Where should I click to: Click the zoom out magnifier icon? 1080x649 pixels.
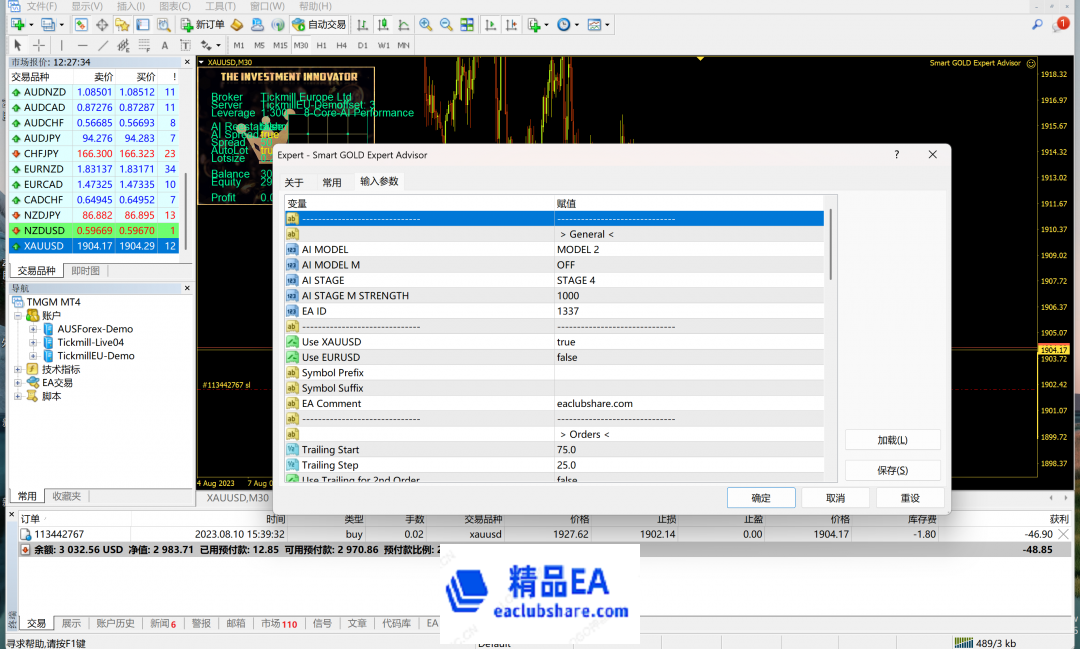[446, 24]
